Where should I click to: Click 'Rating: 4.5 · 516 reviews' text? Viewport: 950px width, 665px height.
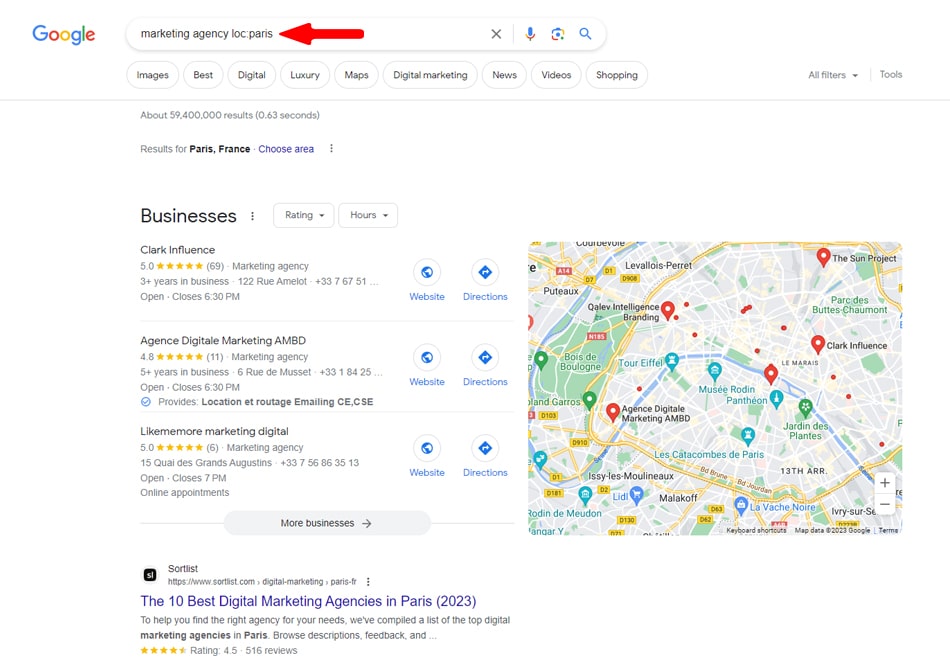point(244,651)
